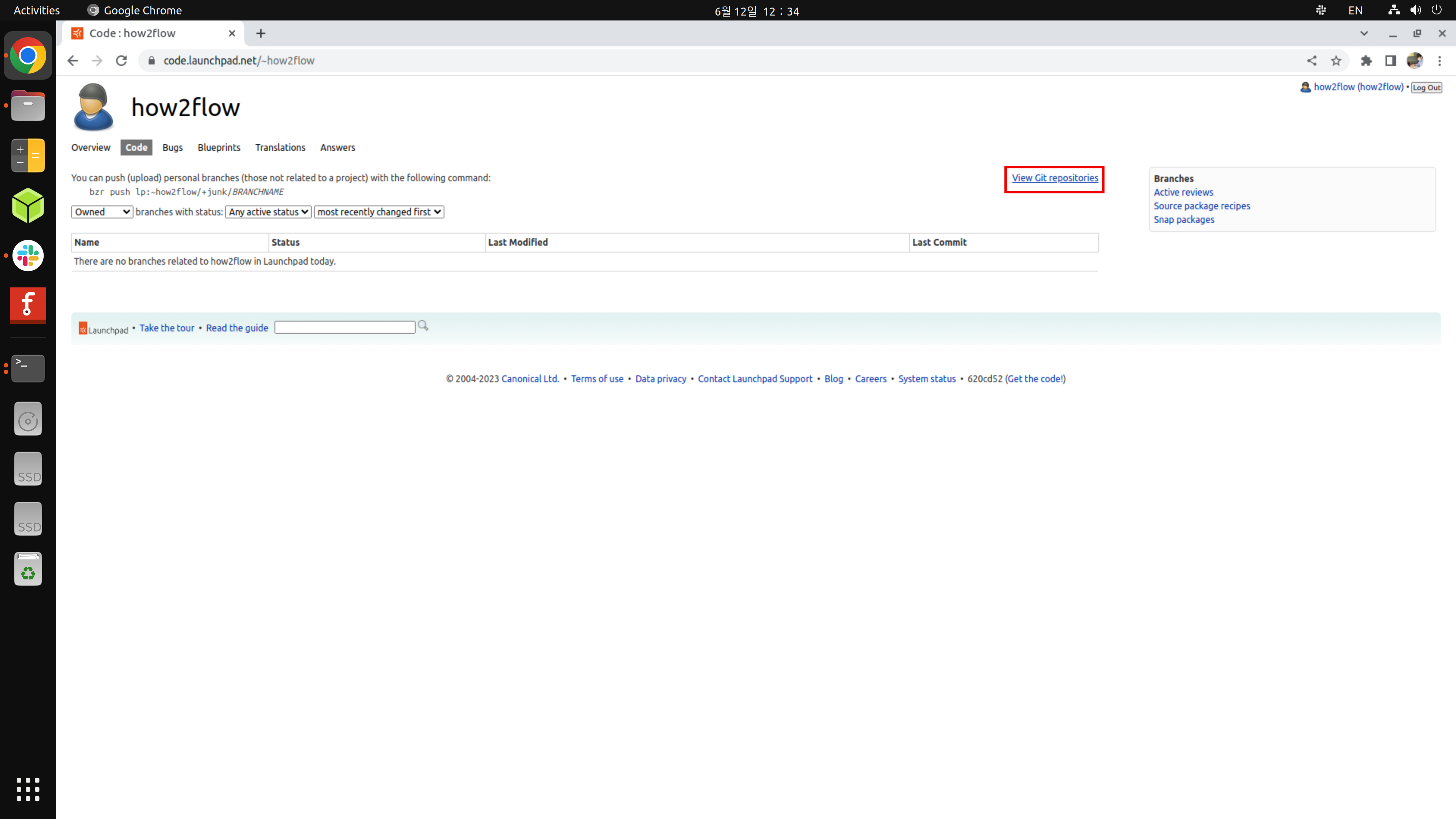Click the bookmark/star icon in browser toolbar

click(x=1336, y=61)
